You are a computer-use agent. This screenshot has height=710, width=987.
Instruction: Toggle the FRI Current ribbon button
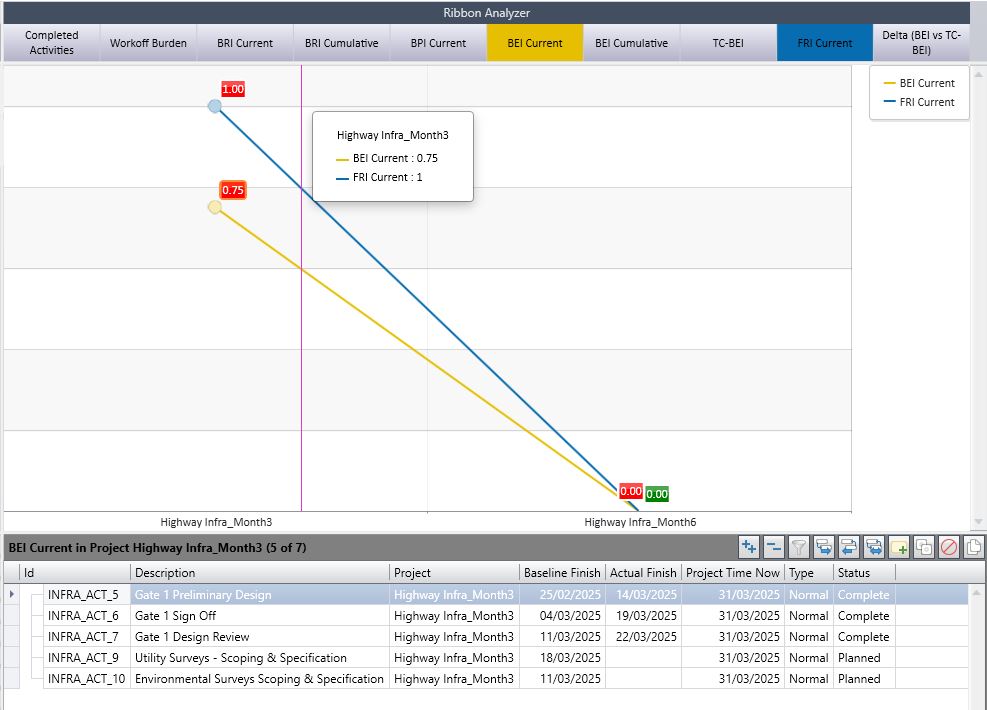click(x=825, y=43)
